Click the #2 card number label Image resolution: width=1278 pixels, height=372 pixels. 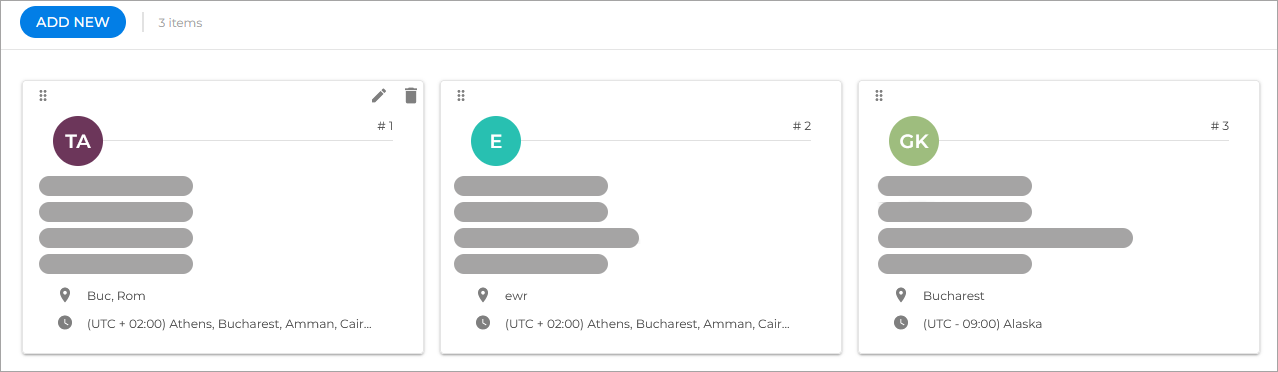(x=801, y=126)
